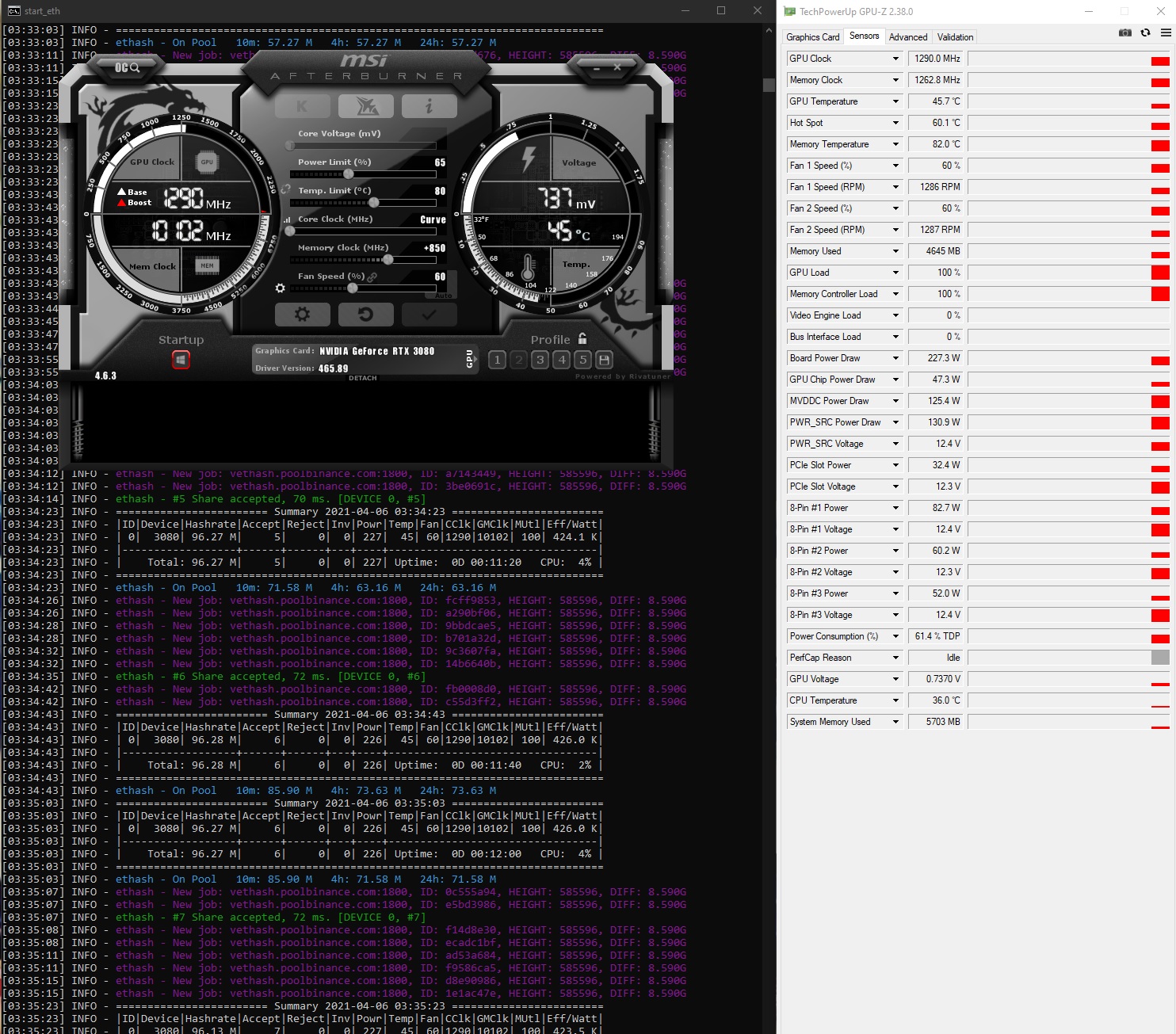The width and height of the screenshot is (1176, 1034).
Task: Open the GPU Temperature sensor dropdown
Action: click(x=896, y=101)
